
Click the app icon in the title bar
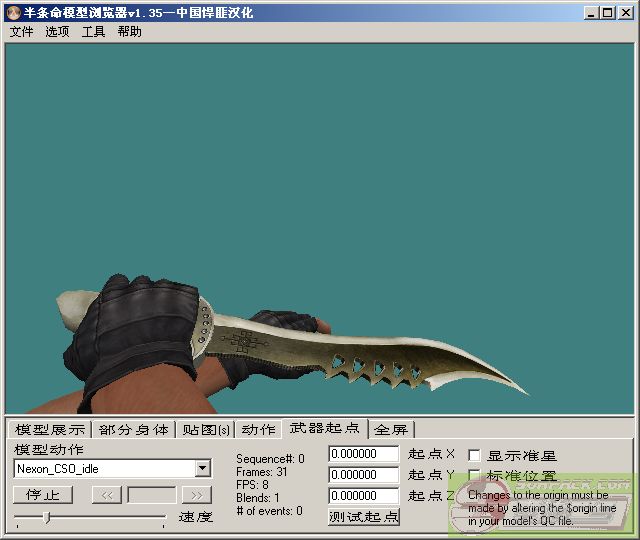13,12
